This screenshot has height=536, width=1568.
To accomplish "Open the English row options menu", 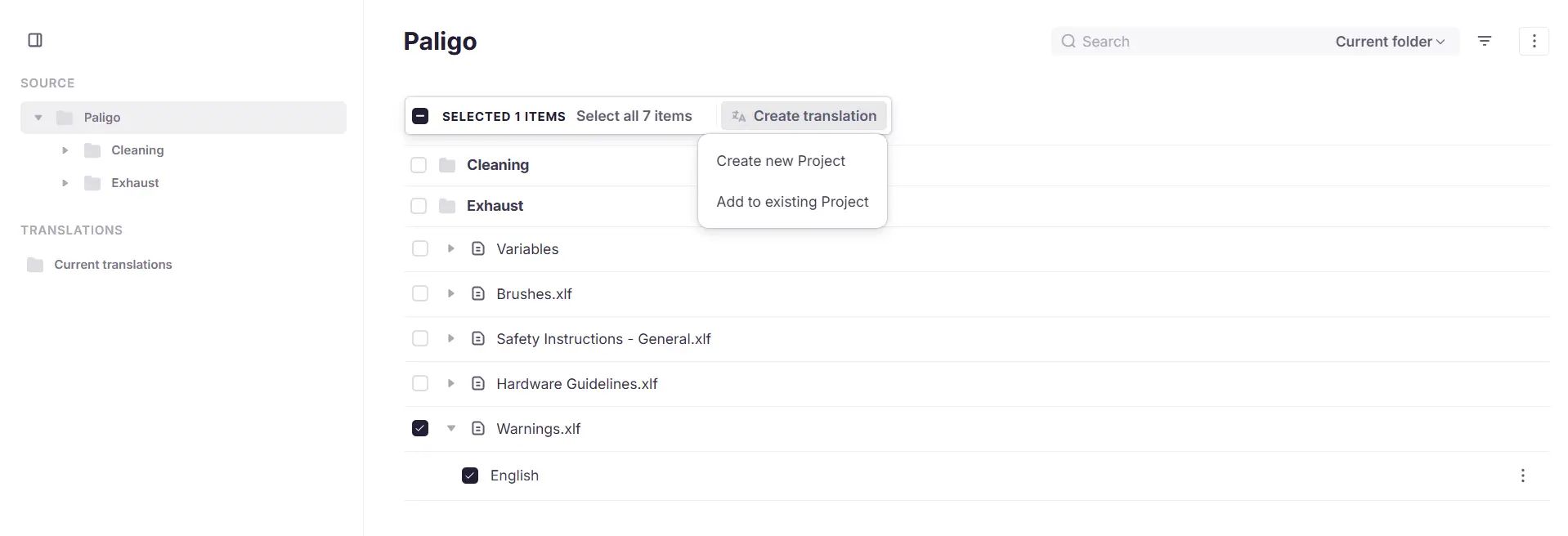I will pyautogui.click(x=1522, y=476).
